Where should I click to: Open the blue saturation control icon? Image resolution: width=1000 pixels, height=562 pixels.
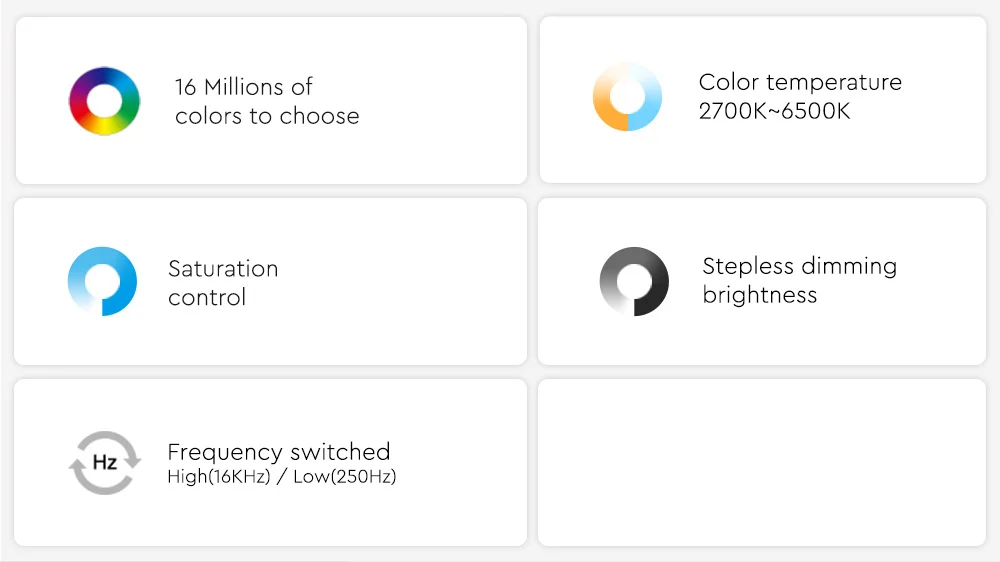102,282
